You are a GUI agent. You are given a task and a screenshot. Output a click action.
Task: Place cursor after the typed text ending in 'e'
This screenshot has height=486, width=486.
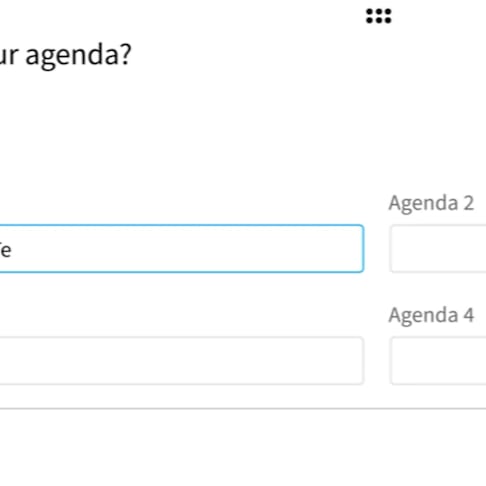pyautogui.click(x=12, y=251)
